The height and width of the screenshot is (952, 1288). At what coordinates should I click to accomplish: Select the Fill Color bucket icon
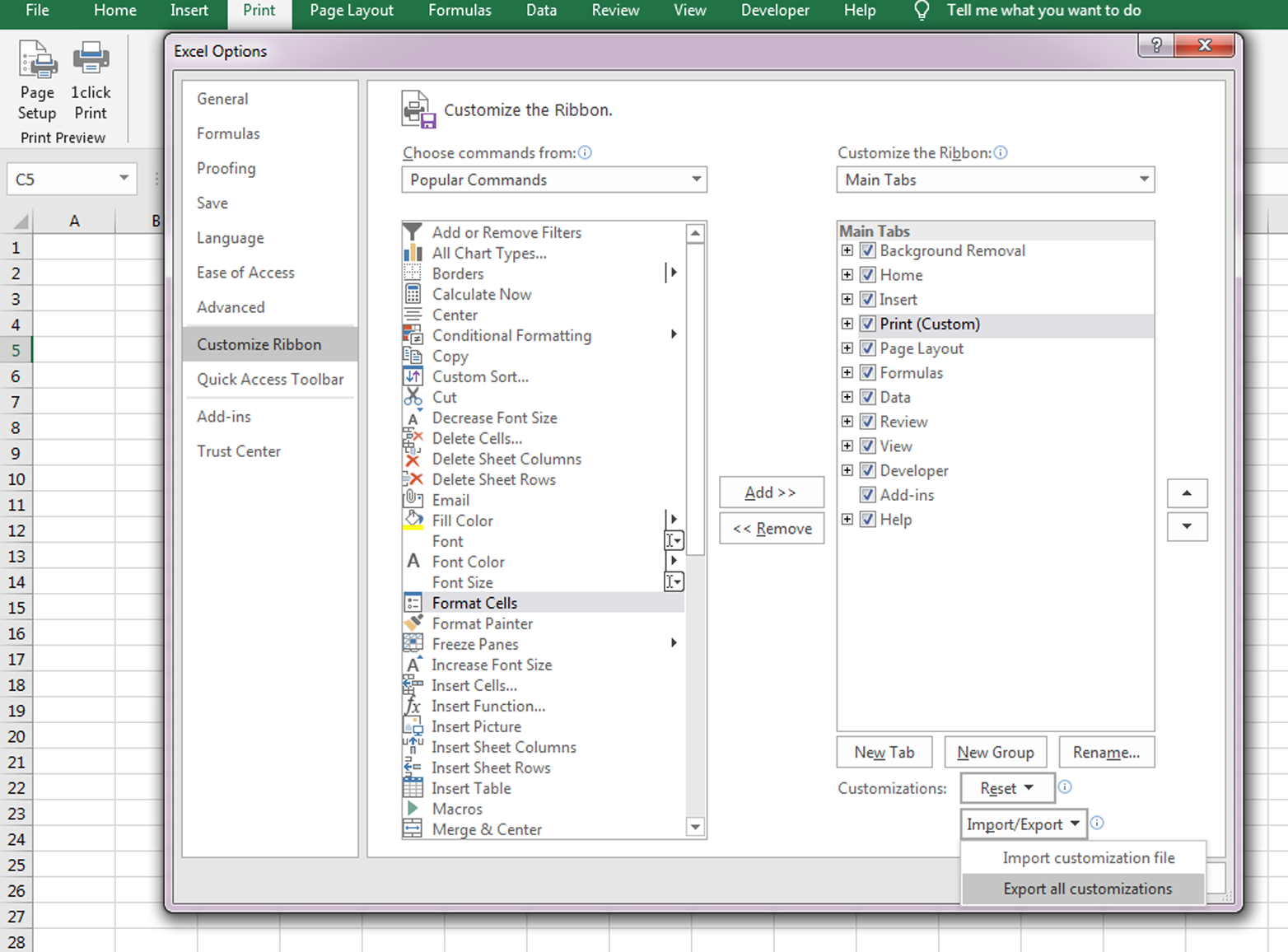point(413,520)
